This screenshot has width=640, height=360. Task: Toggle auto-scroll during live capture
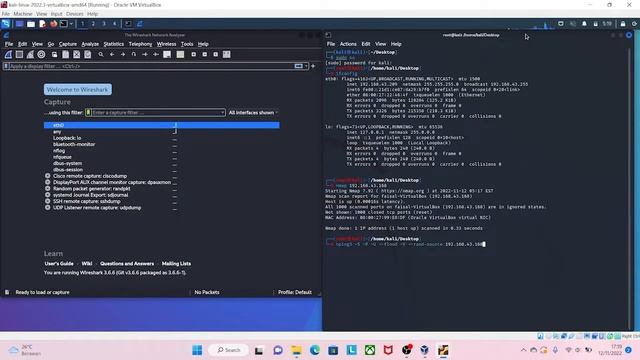click(x=167, y=54)
